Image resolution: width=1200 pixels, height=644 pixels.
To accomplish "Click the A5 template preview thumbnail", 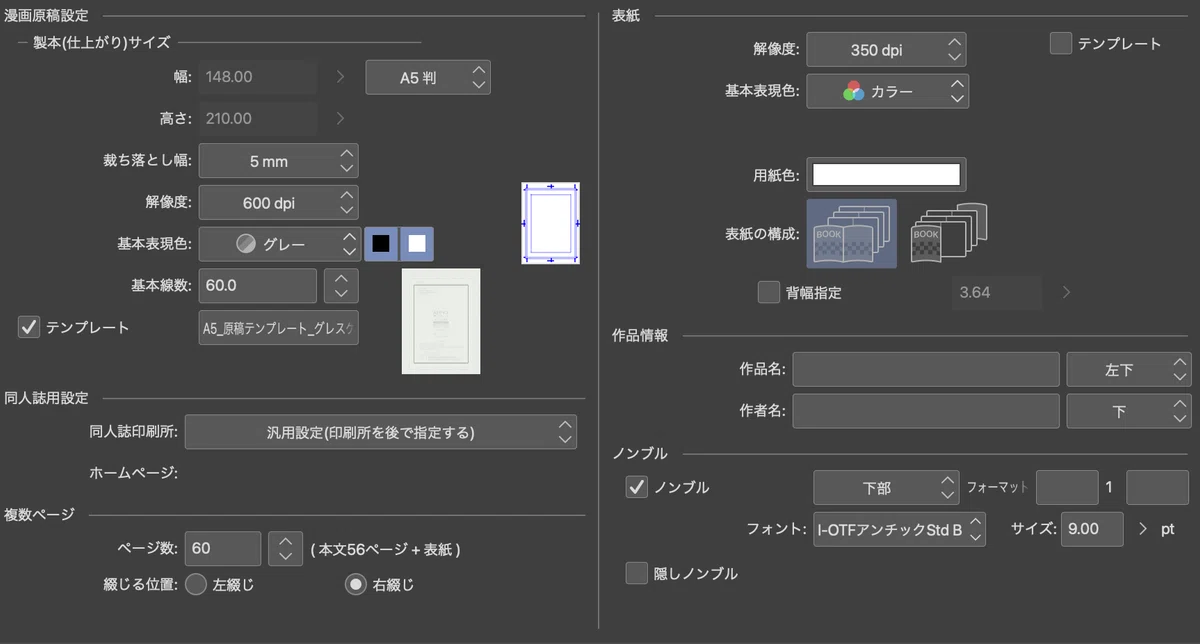I will tap(441, 320).
